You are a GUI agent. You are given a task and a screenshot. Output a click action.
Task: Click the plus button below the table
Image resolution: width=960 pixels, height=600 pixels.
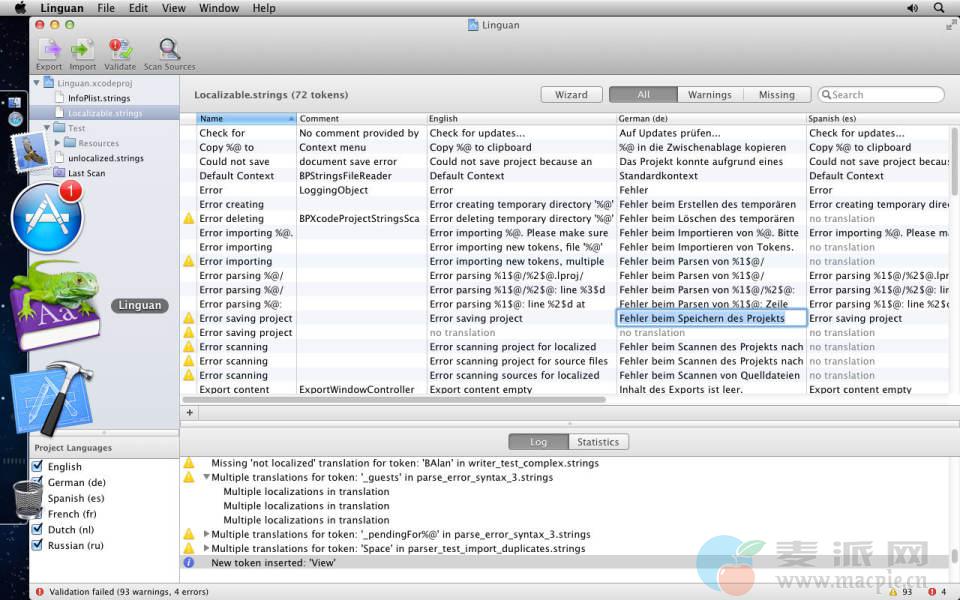[x=190, y=412]
